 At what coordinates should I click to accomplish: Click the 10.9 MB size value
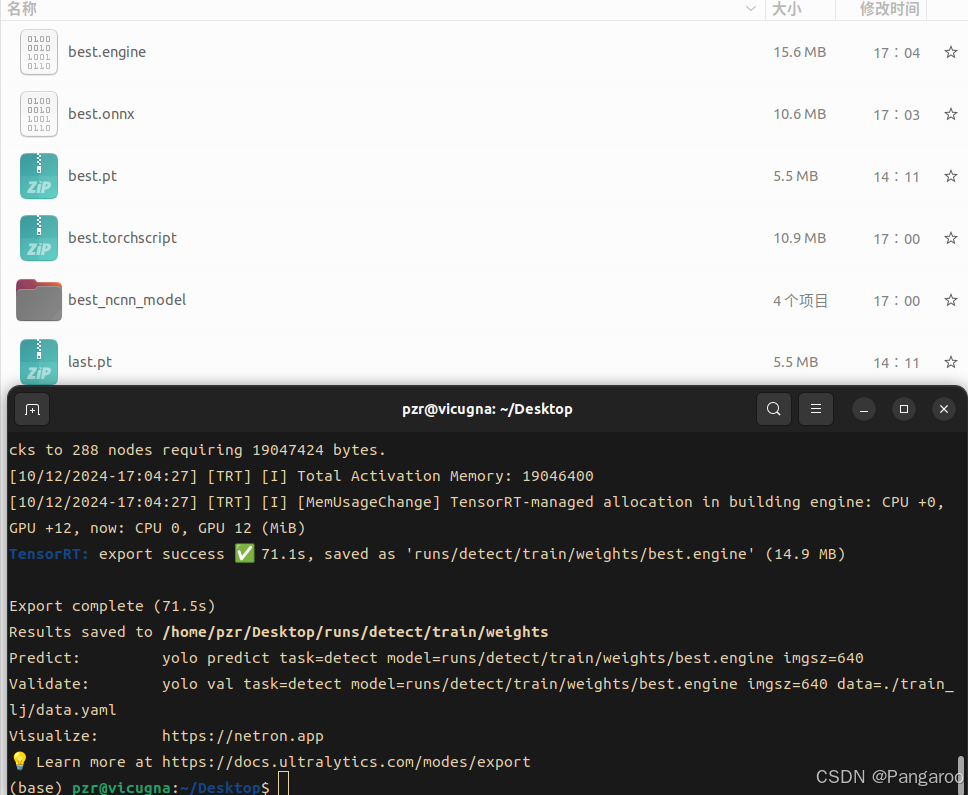pos(799,238)
